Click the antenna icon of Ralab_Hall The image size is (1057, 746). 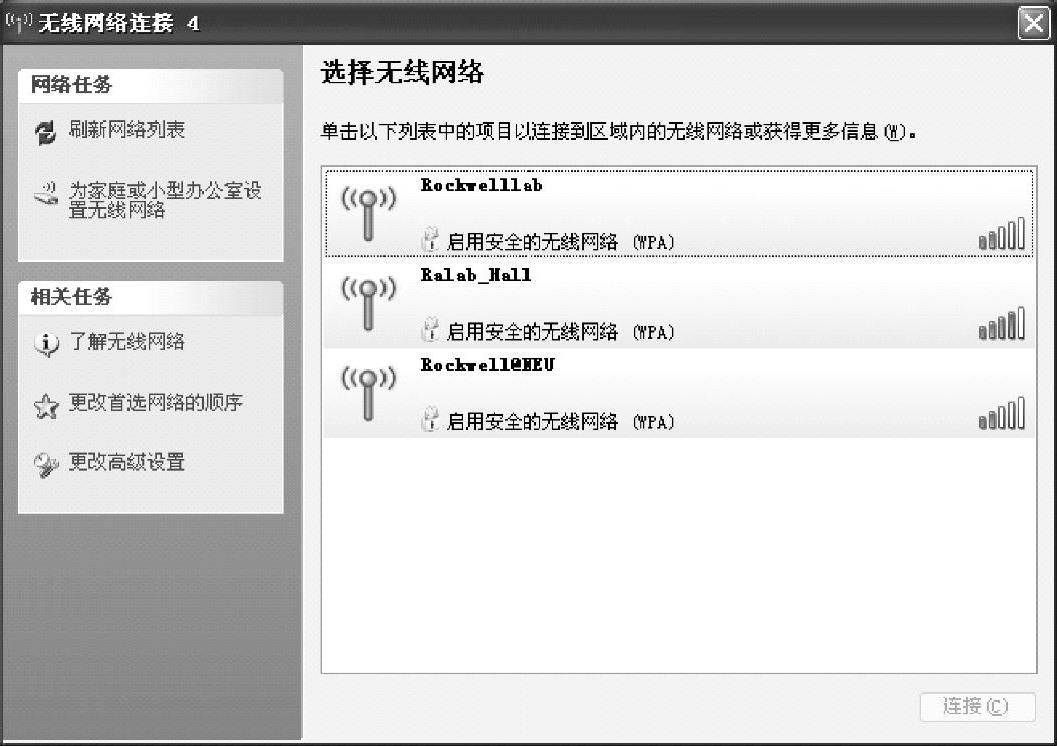[368, 303]
